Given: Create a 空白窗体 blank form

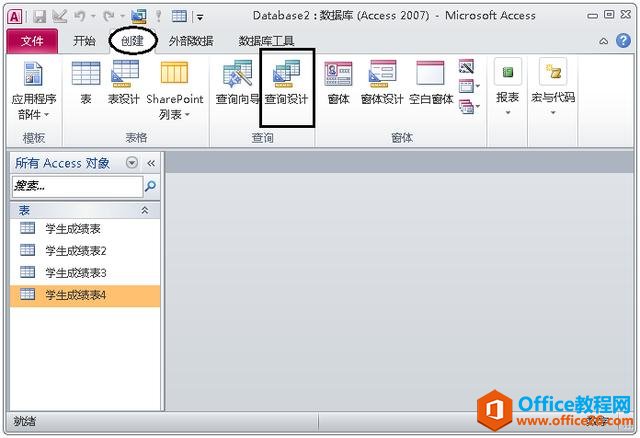Looking at the screenshot, I should pos(431,83).
